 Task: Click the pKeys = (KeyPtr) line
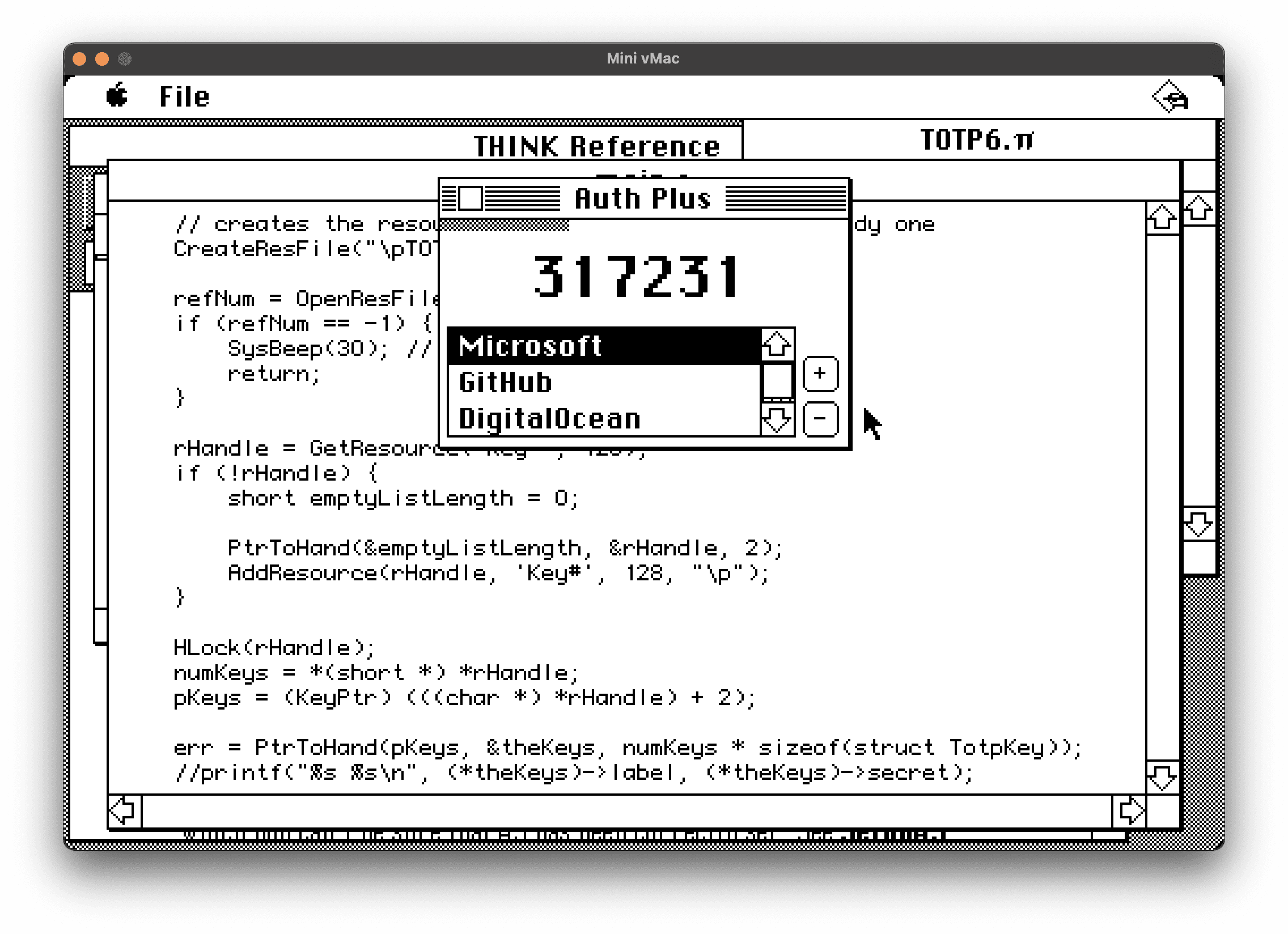(464, 698)
